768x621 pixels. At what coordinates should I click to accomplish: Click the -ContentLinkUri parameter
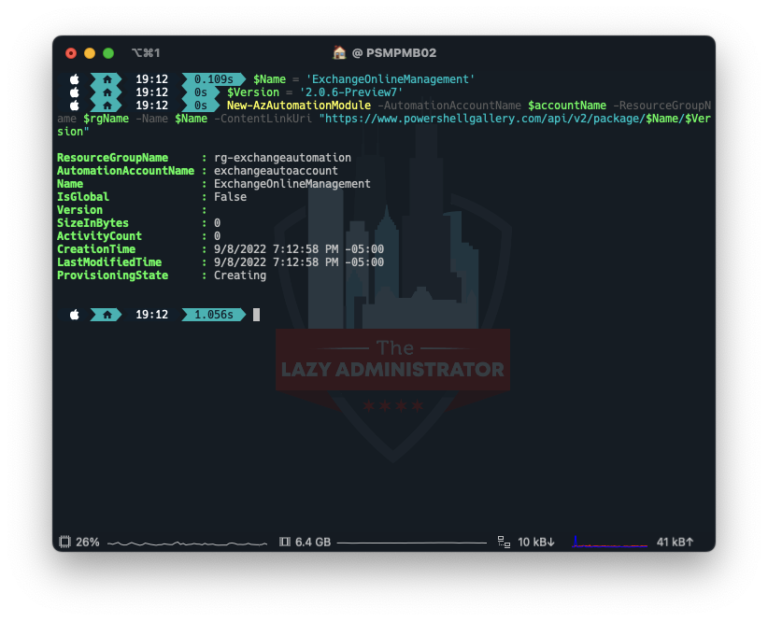(263, 119)
